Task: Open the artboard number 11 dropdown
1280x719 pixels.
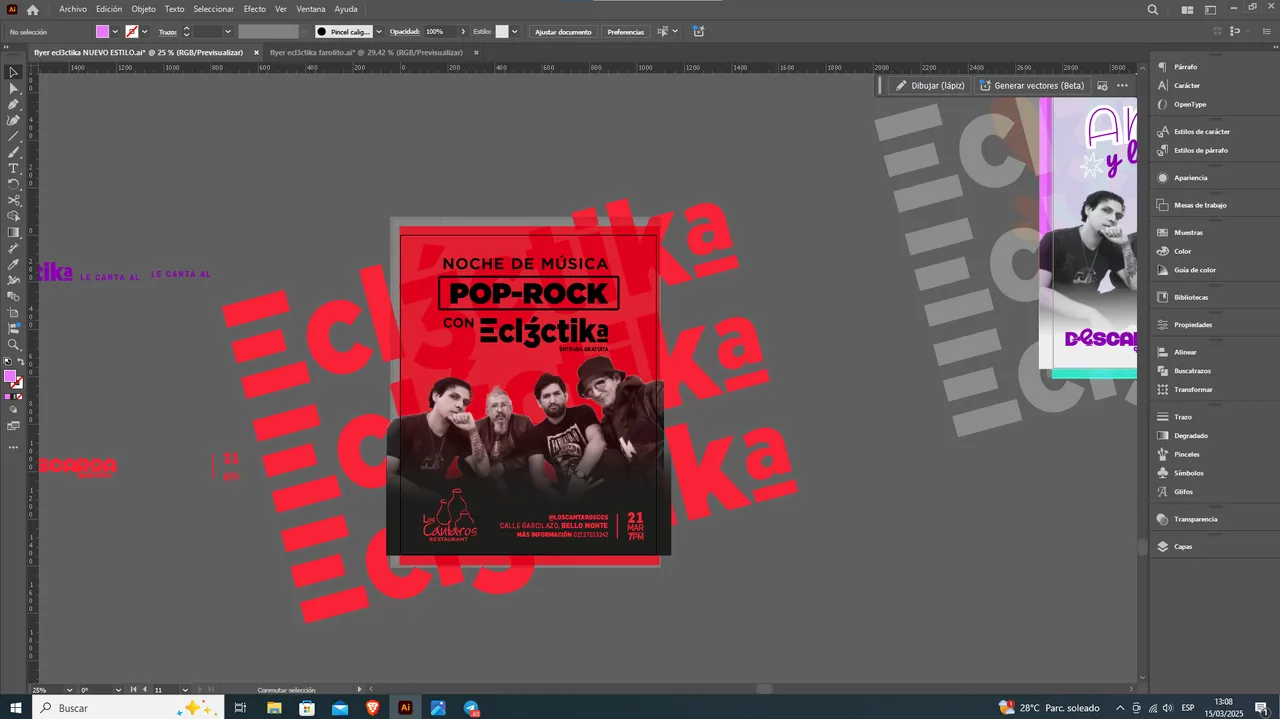Action: click(x=186, y=690)
